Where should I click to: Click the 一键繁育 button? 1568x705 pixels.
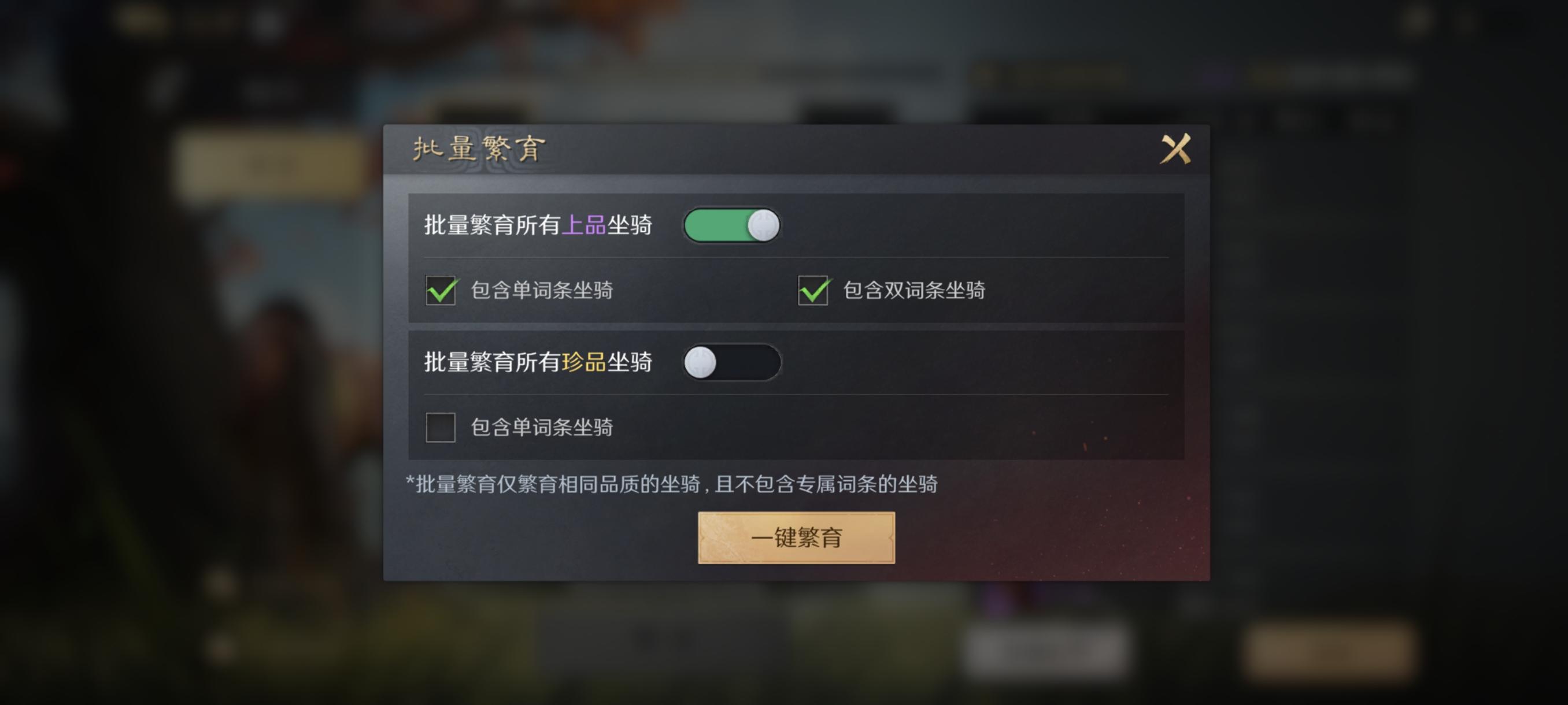pos(796,538)
